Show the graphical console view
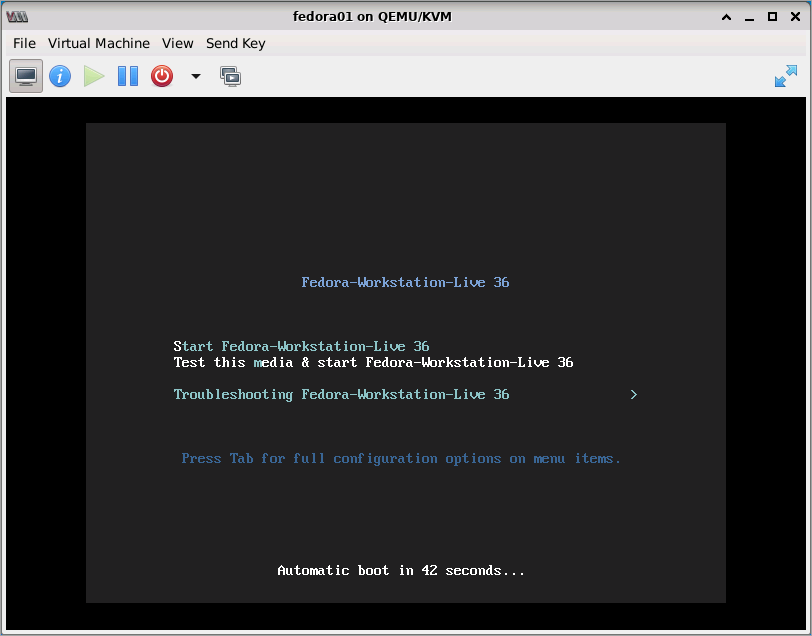This screenshot has height=636, width=812. click(x=26, y=77)
